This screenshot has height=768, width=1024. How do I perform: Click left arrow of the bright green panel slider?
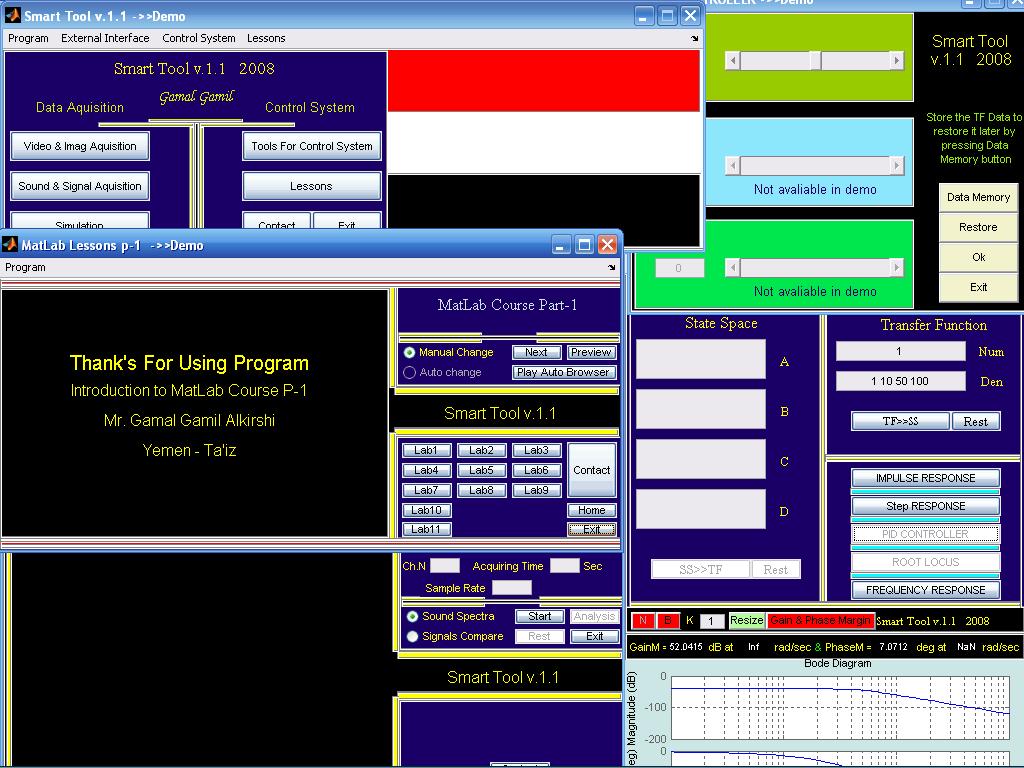pyautogui.click(x=732, y=267)
